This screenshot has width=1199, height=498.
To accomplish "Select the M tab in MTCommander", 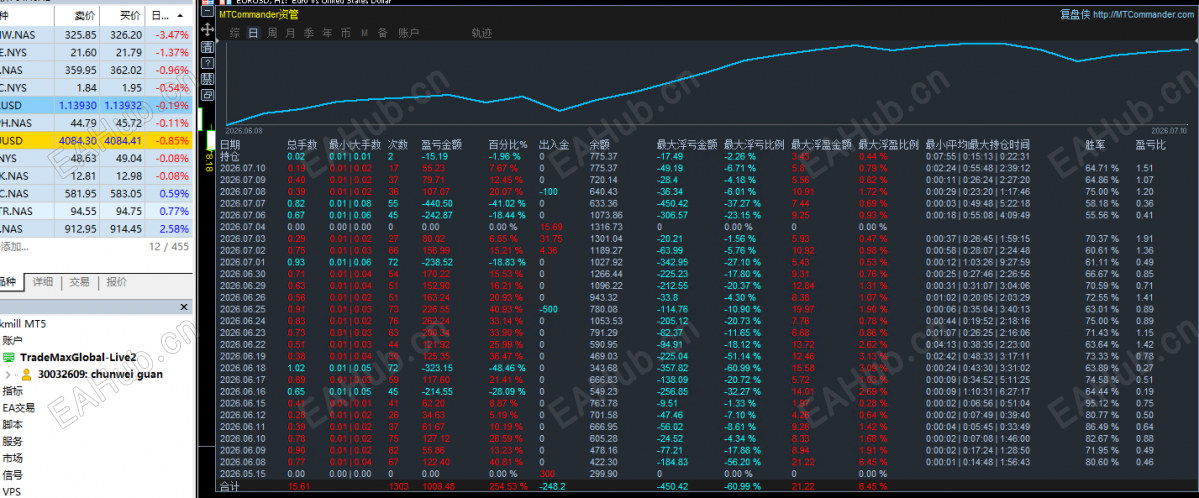I will (365, 33).
